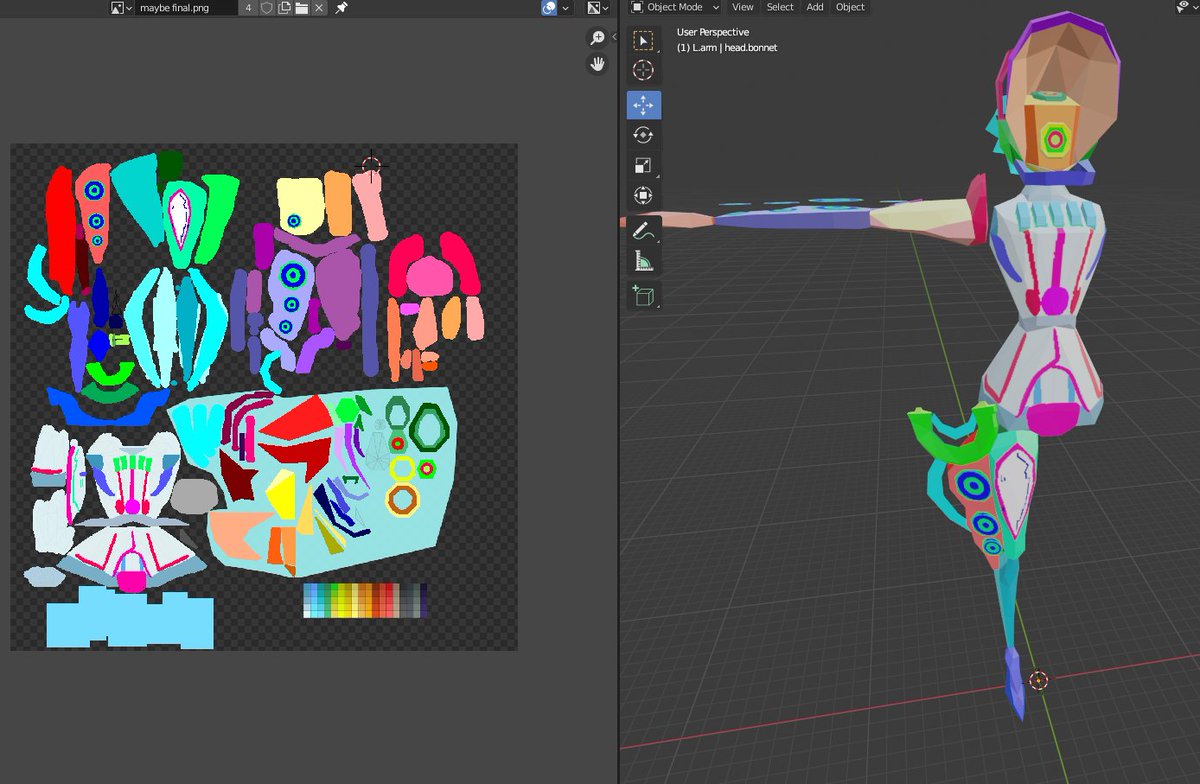Select the Annotate tool
The height and width of the screenshot is (784, 1200).
[643, 231]
